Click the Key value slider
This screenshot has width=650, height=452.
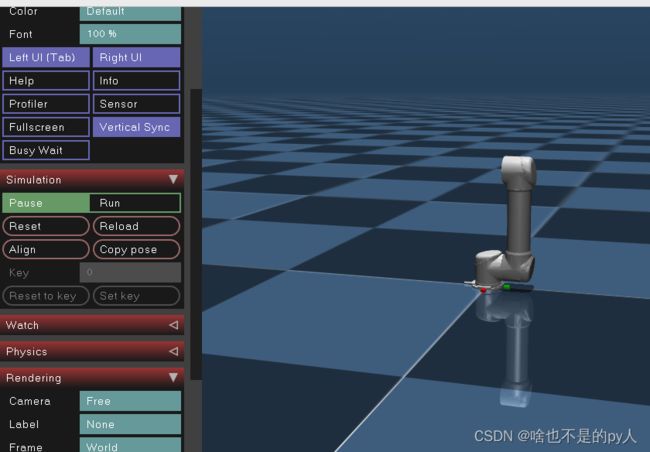pyautogui.click(x=130, y=272)
